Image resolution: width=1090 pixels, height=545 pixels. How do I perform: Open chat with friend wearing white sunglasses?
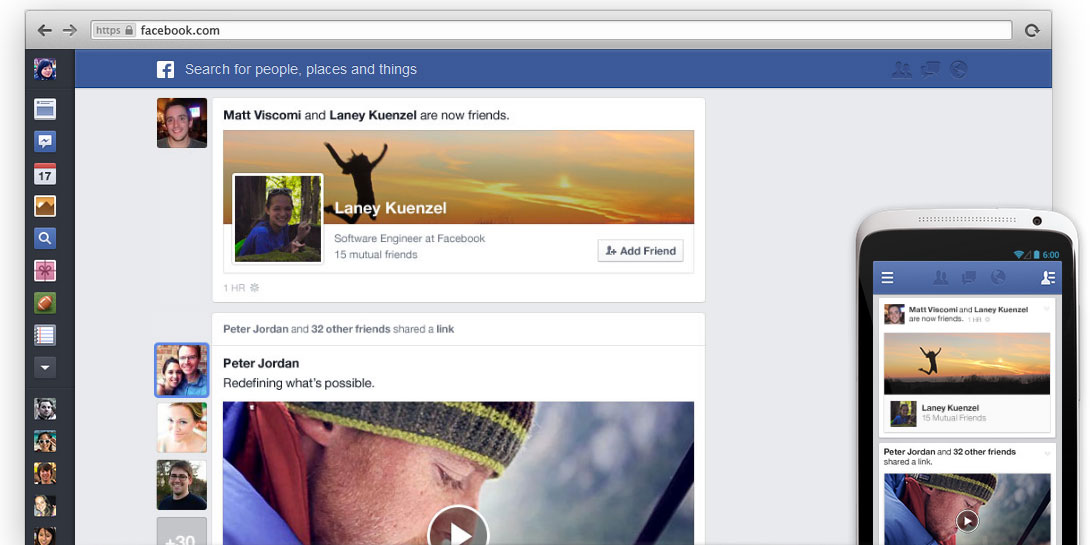[x=45, y=441]
